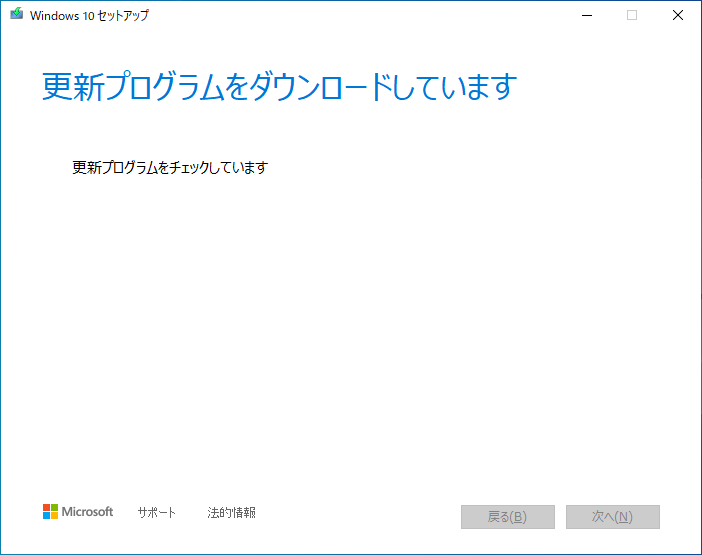702x555 pixels.
Task: Click the 戻る(B) button
Action: (508, 517)
